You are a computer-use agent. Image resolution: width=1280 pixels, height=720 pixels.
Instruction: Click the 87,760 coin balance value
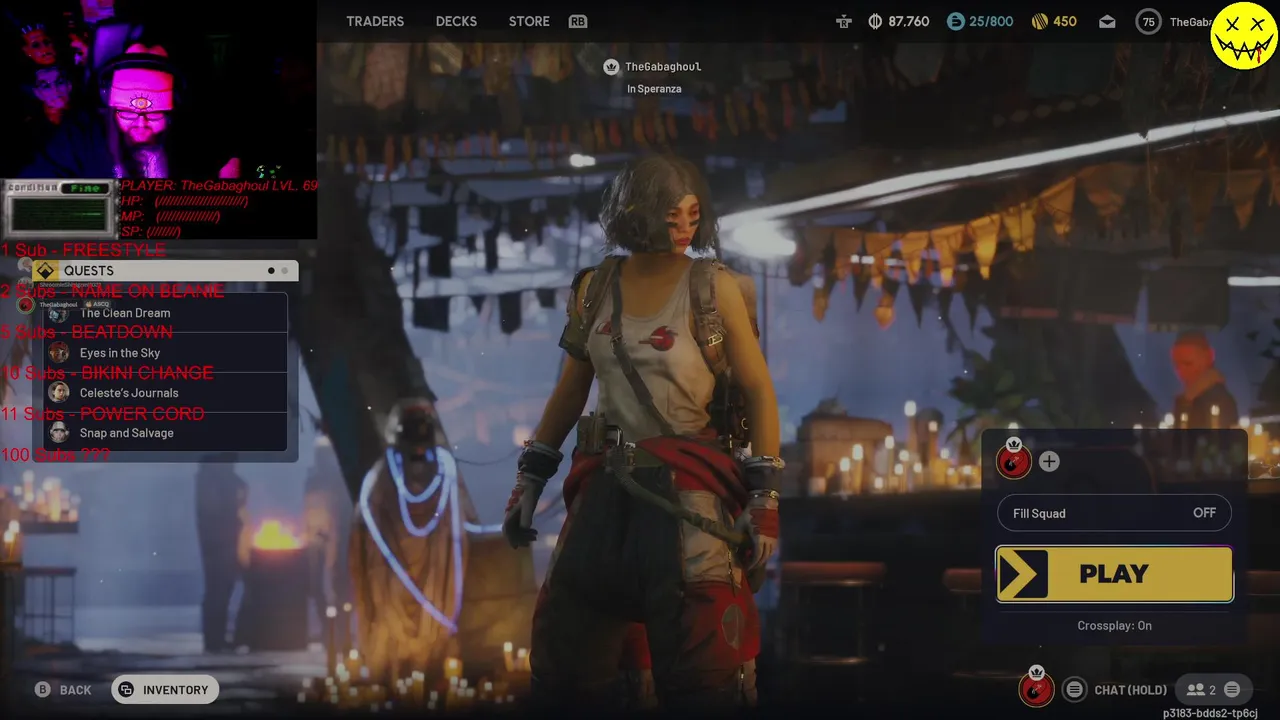[908, 21]
